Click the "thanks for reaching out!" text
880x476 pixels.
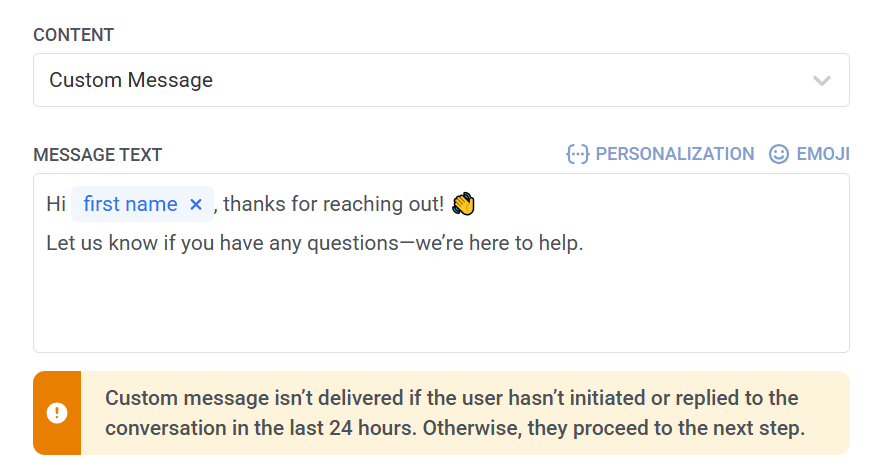pos(334,205)
